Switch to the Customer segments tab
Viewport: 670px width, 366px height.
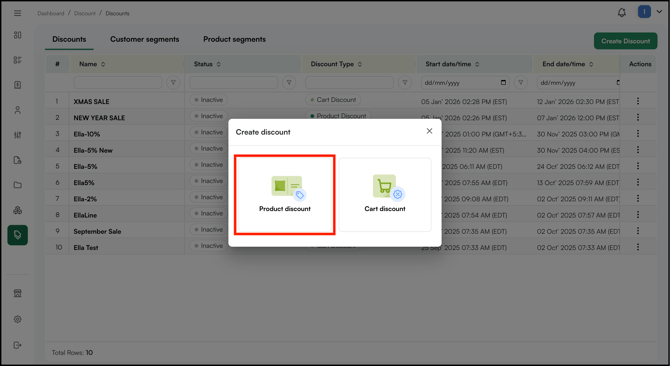[145, 39]
